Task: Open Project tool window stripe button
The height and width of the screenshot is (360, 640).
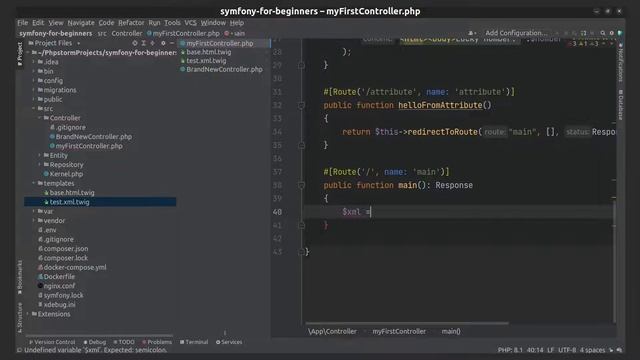Action: tap(20, 53)
